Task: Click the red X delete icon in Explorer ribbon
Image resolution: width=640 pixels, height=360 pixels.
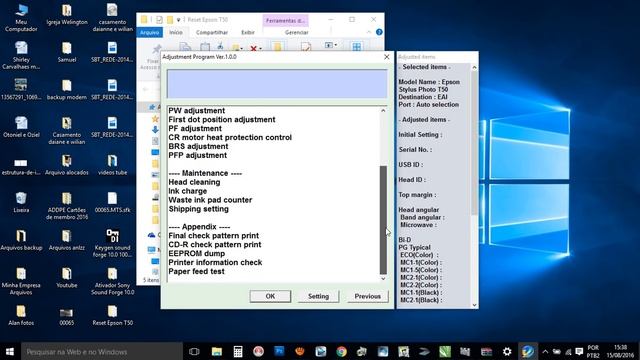Action: (253, 49)
